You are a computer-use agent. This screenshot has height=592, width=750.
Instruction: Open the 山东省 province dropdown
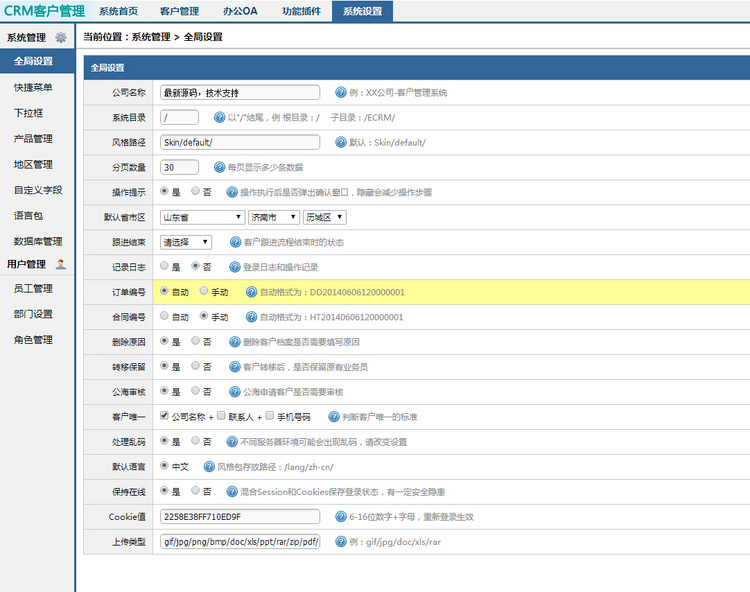pos(202,217)
